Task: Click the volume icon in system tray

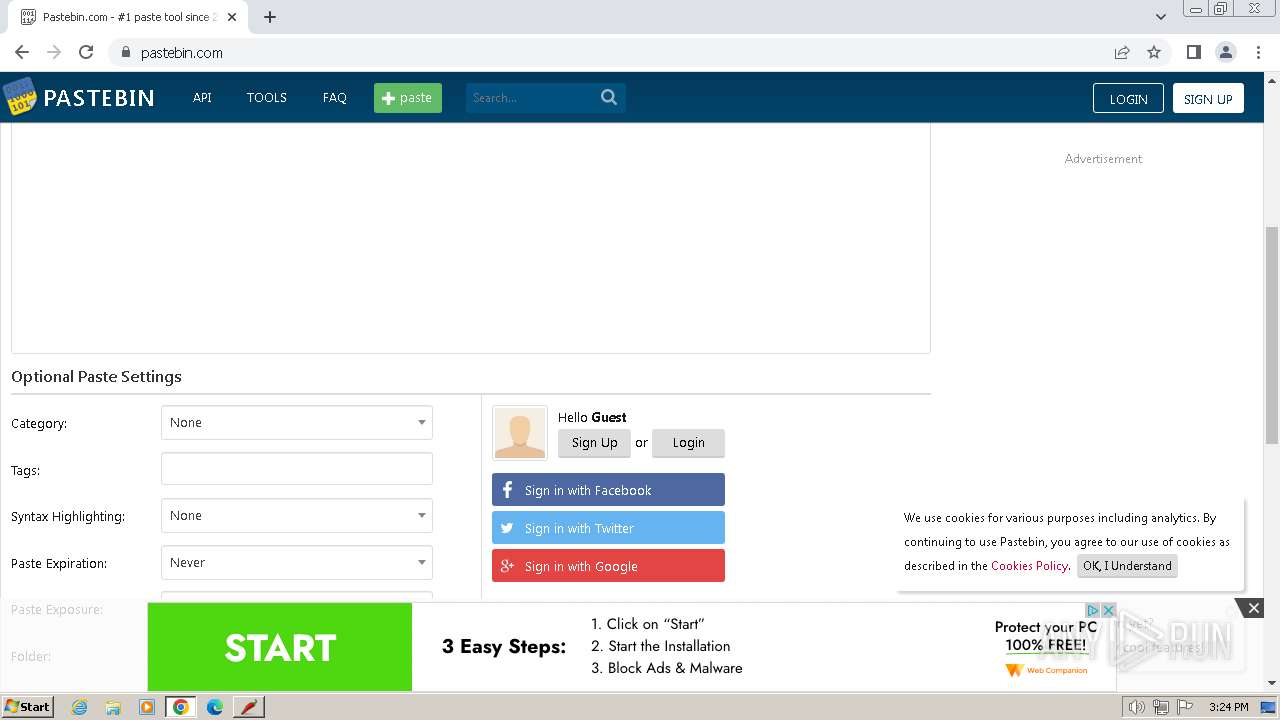Action: tap(1136, 707)
